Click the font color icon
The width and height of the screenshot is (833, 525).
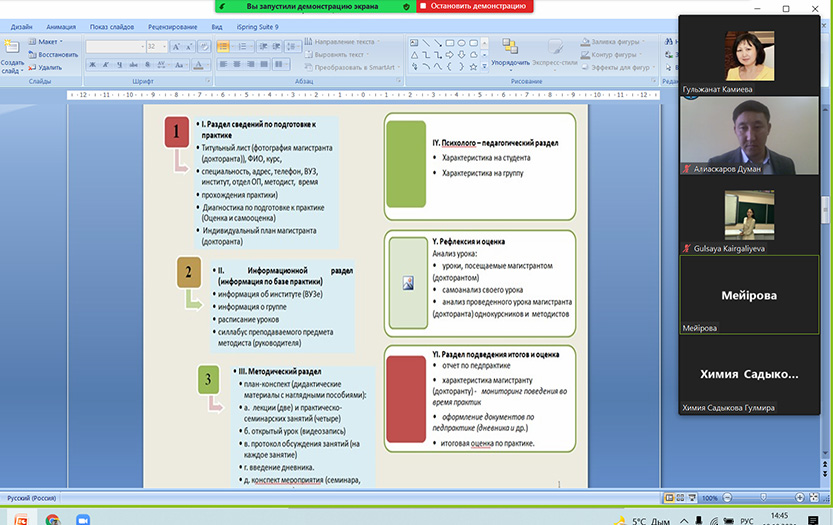pos(199,63)
